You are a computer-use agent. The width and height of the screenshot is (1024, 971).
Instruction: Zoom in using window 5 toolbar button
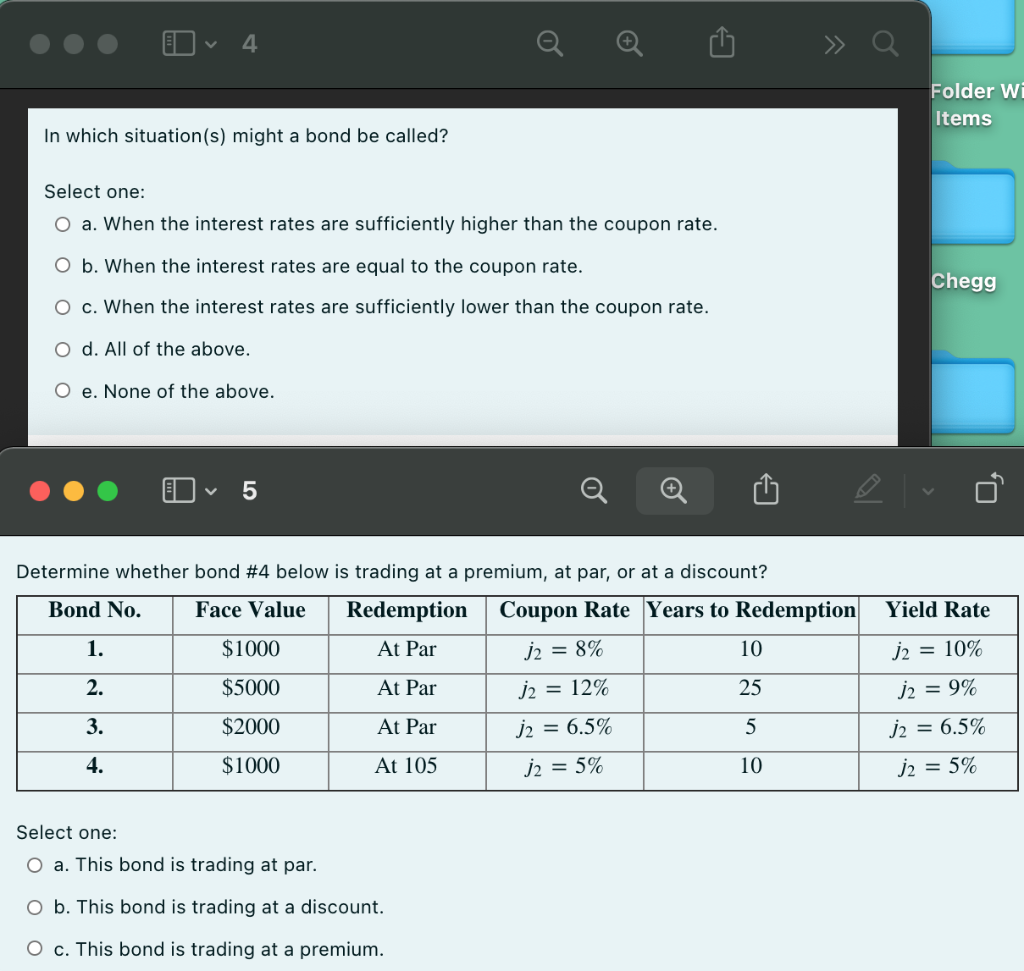pos(674,490)
